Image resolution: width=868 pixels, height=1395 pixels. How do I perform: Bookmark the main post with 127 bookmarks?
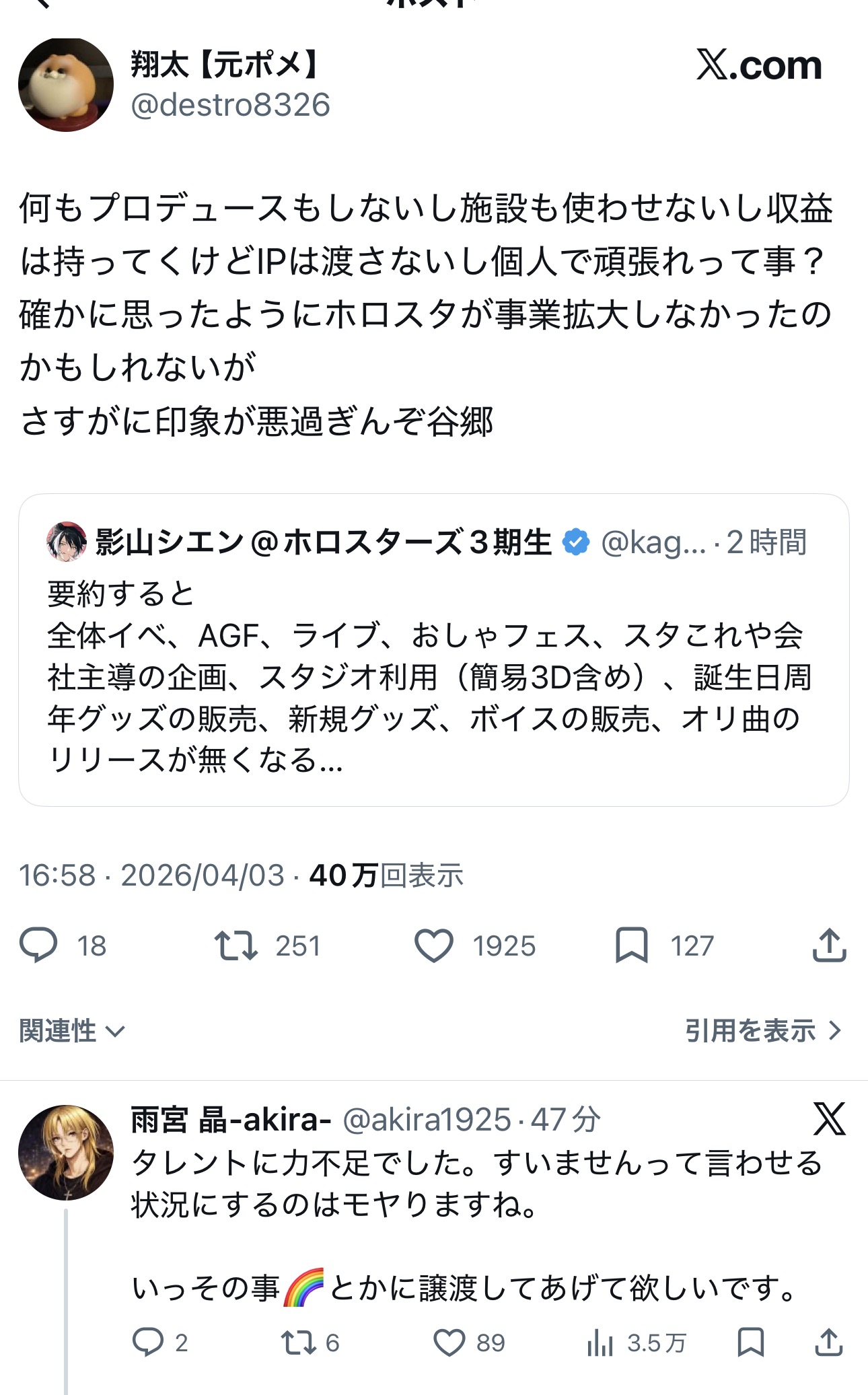[631, 945]
